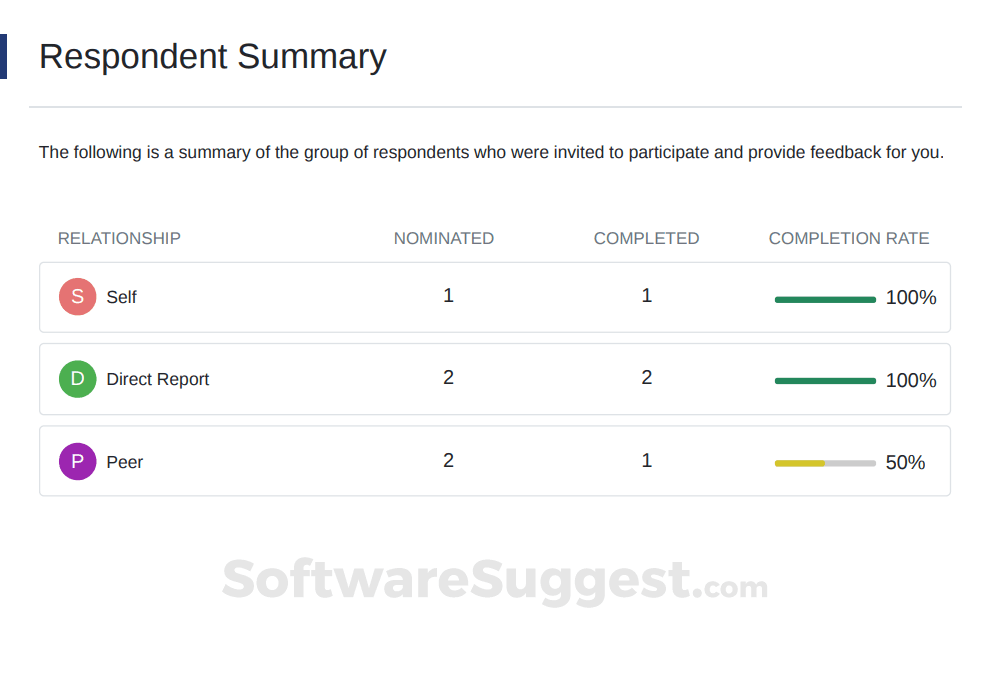
Task: Select the Direct Report relationship label
Action: tap(158, 380)
